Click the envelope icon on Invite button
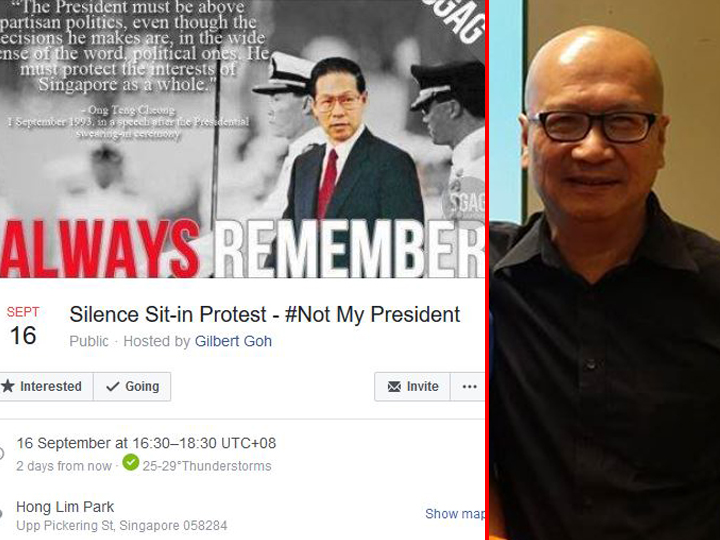This screenshot has height=540, width=720. click(x=394, y=387)
